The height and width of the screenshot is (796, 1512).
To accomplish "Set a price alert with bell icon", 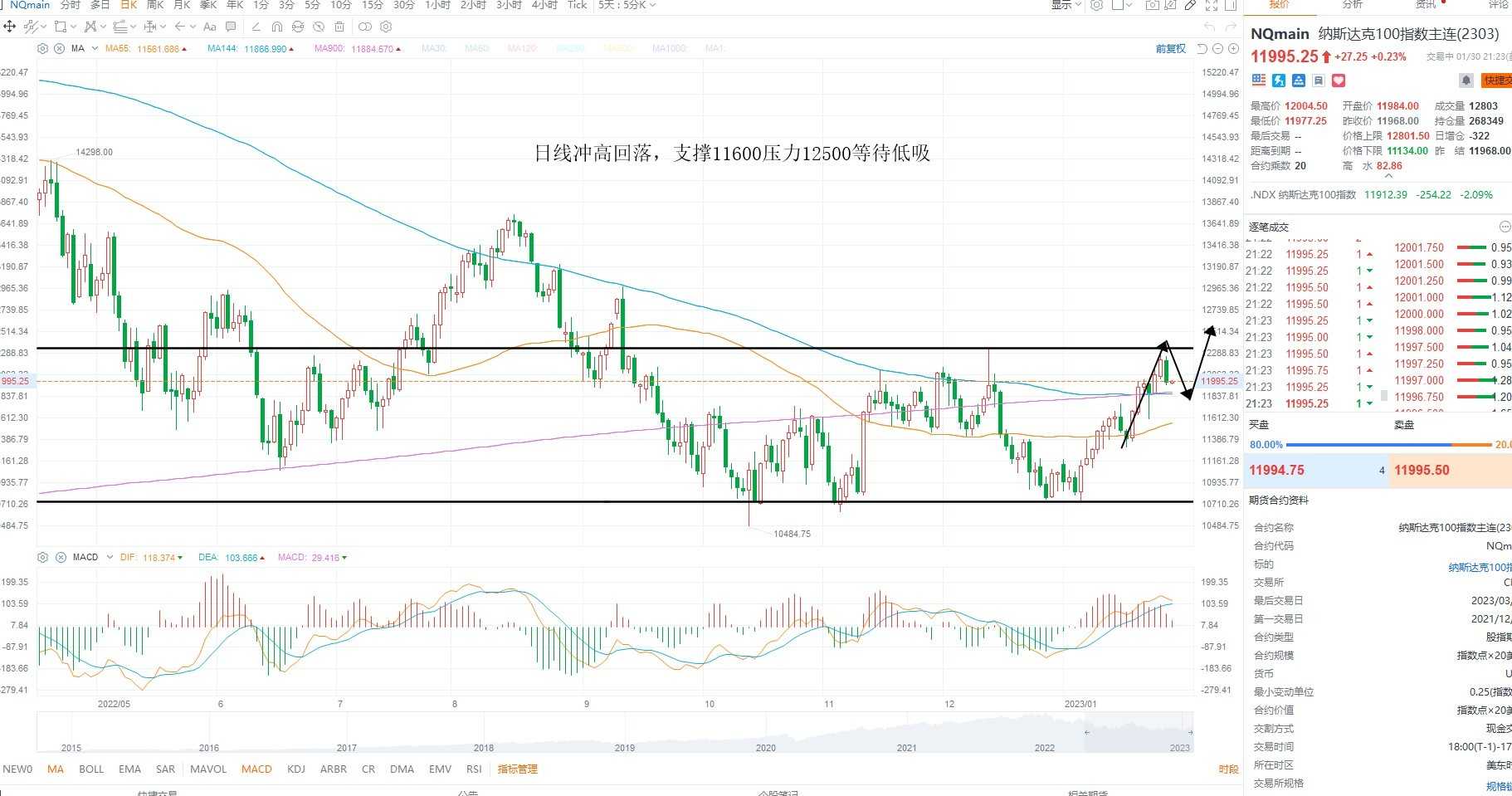I will [1466, 81].
